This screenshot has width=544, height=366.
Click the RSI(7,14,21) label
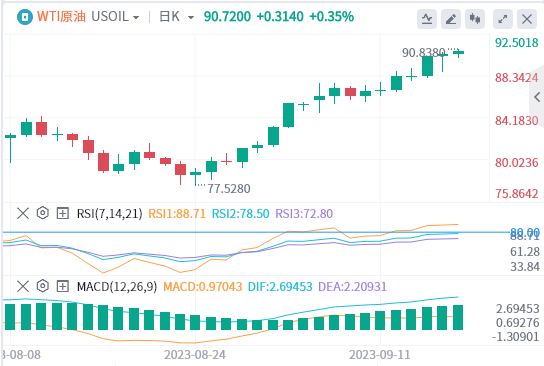pyautogui.click(x=110, y=214)
